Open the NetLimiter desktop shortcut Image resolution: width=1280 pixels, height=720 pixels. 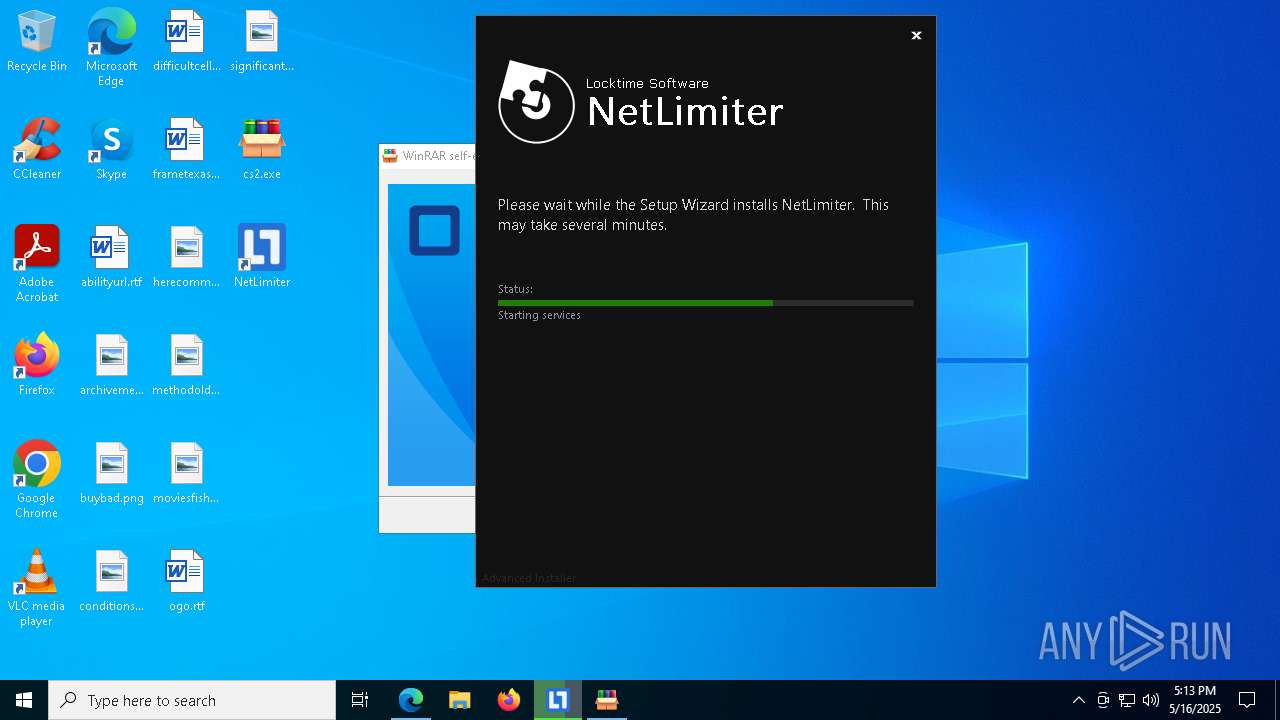point(261,258)
